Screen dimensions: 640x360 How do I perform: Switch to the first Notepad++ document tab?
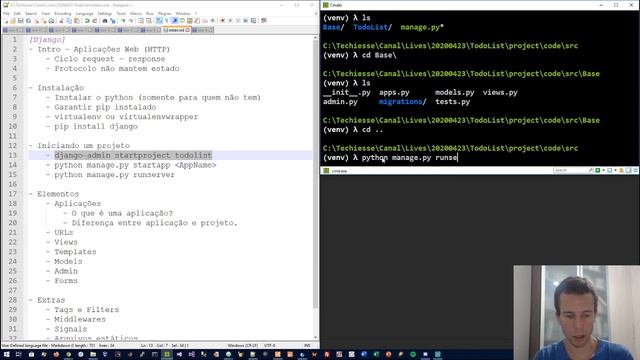pyautogui.click(x=14, y=30)
